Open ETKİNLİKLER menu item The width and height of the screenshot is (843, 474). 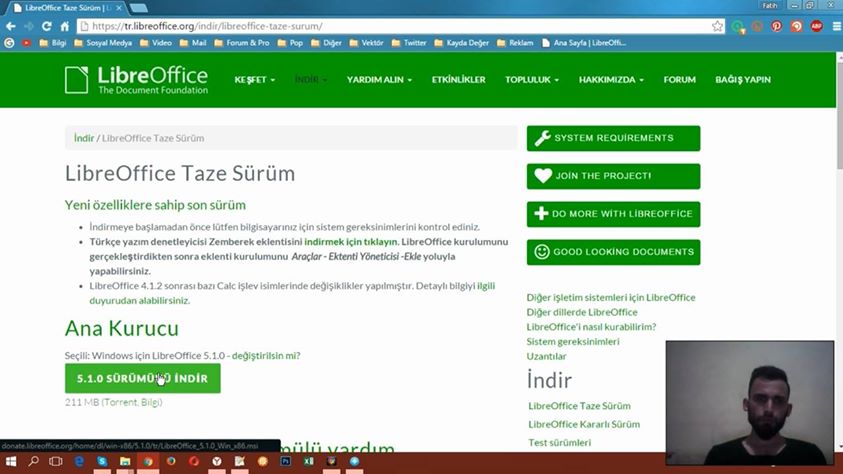(459, 80)
